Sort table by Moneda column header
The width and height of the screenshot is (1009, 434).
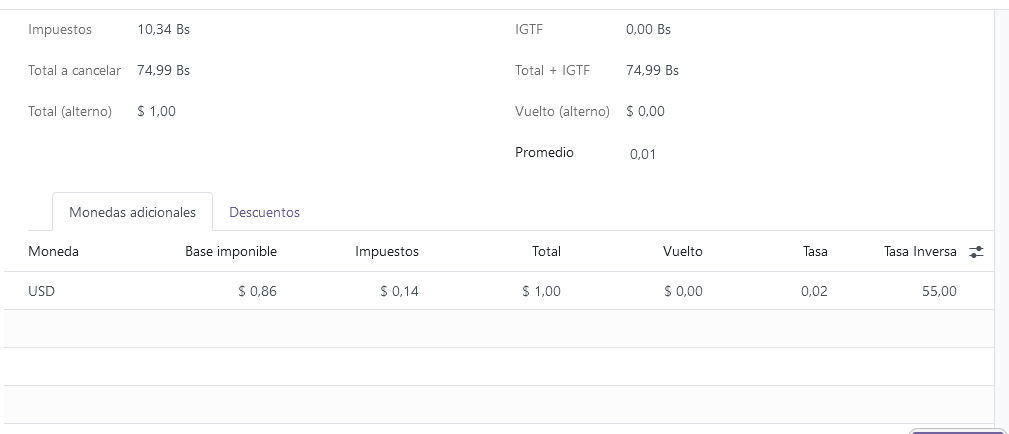click(54, 252)
